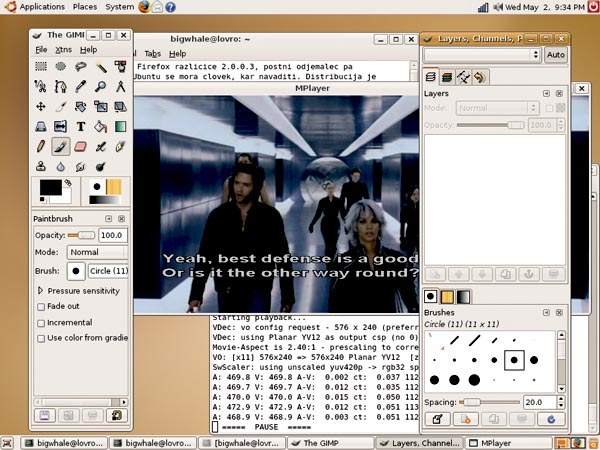The image size is (600, 450).
Task: Select the Bucket Fill tool
Action: pyautogui.click(x=101, y=126)
